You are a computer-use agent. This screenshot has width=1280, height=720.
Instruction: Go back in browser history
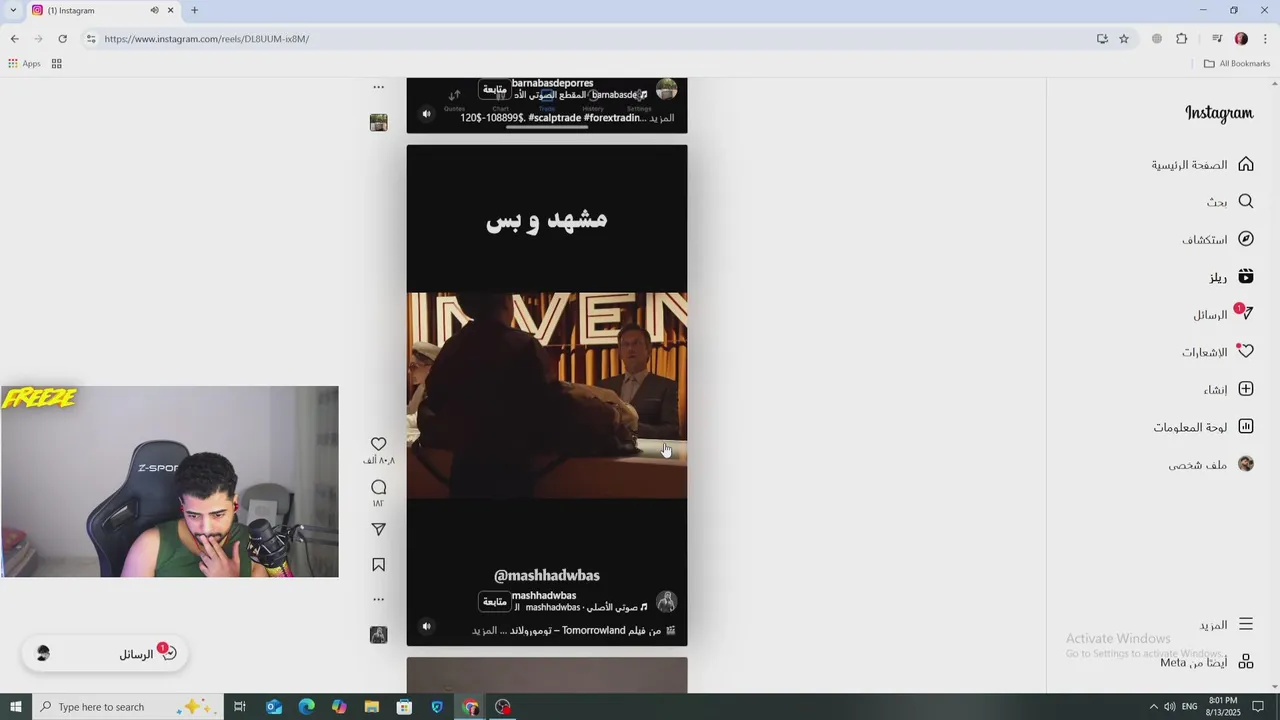[14, 38]
